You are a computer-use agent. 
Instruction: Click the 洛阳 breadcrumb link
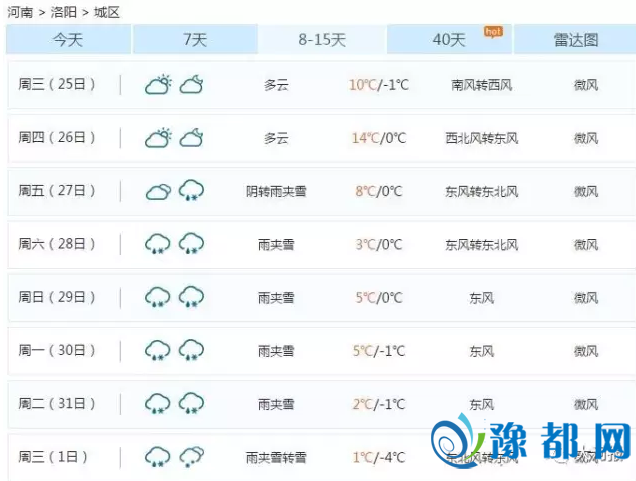pos(63,12)
